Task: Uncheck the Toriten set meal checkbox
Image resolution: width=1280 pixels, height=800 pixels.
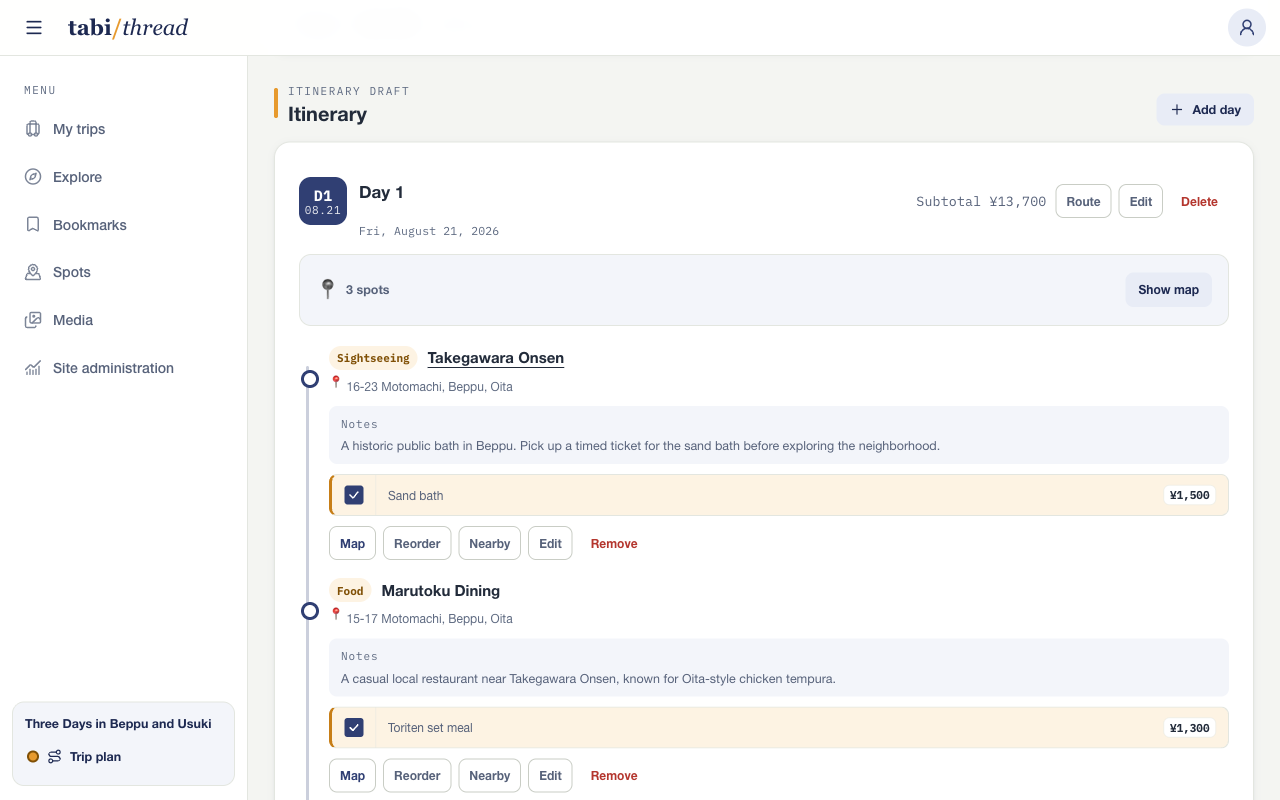Action: click(354, 727)
